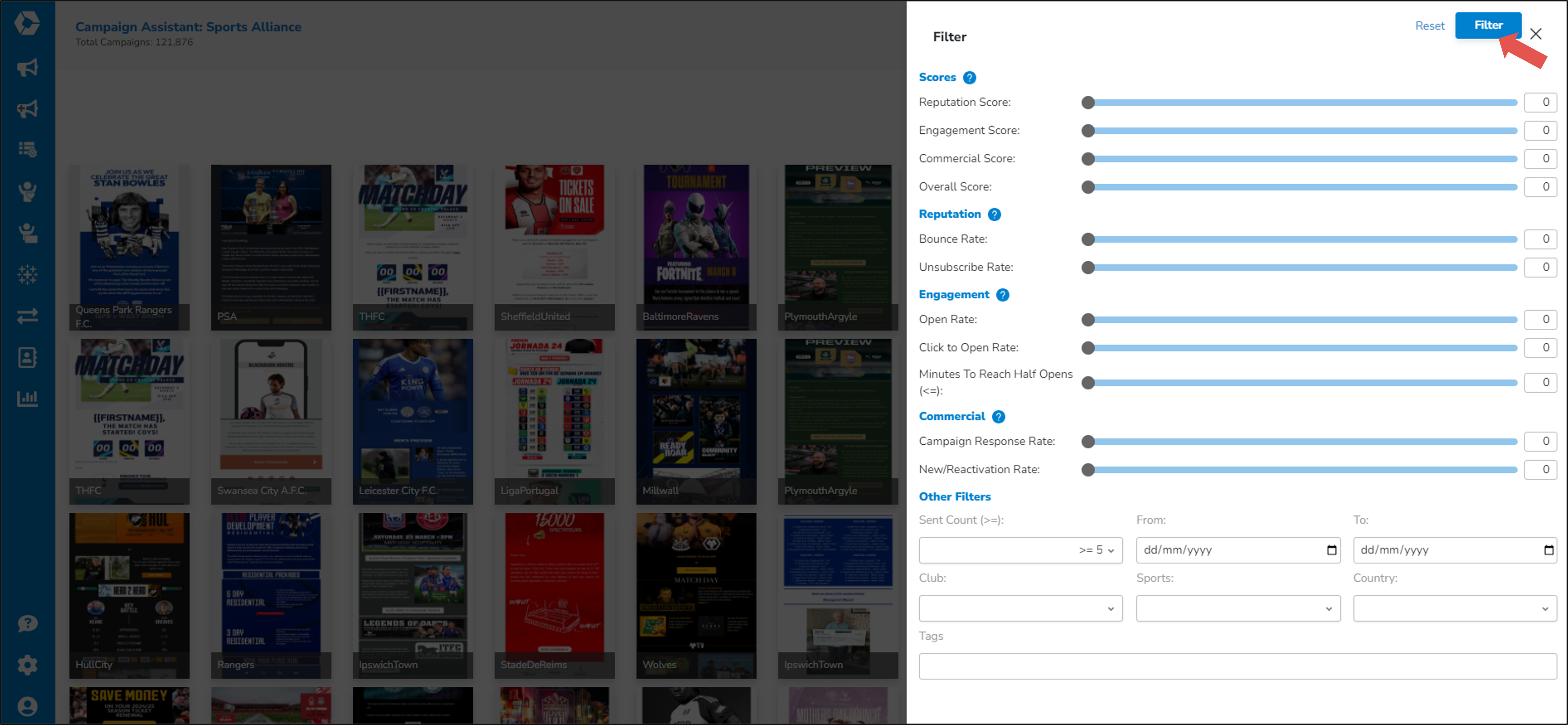Select the transfer arrows icon in sidebar
1568x725 pixels.
click(x=27, y=315)
